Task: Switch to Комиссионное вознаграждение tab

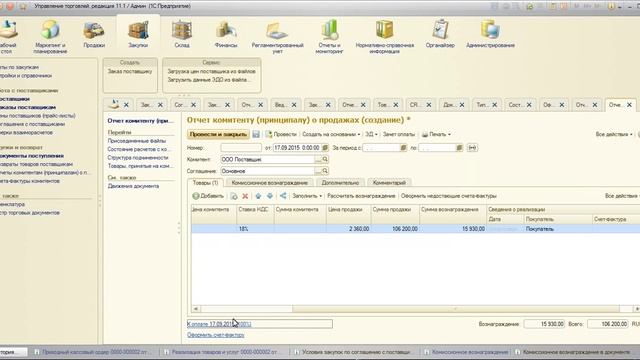Action: pyautogui.click(x=270, y=183)
